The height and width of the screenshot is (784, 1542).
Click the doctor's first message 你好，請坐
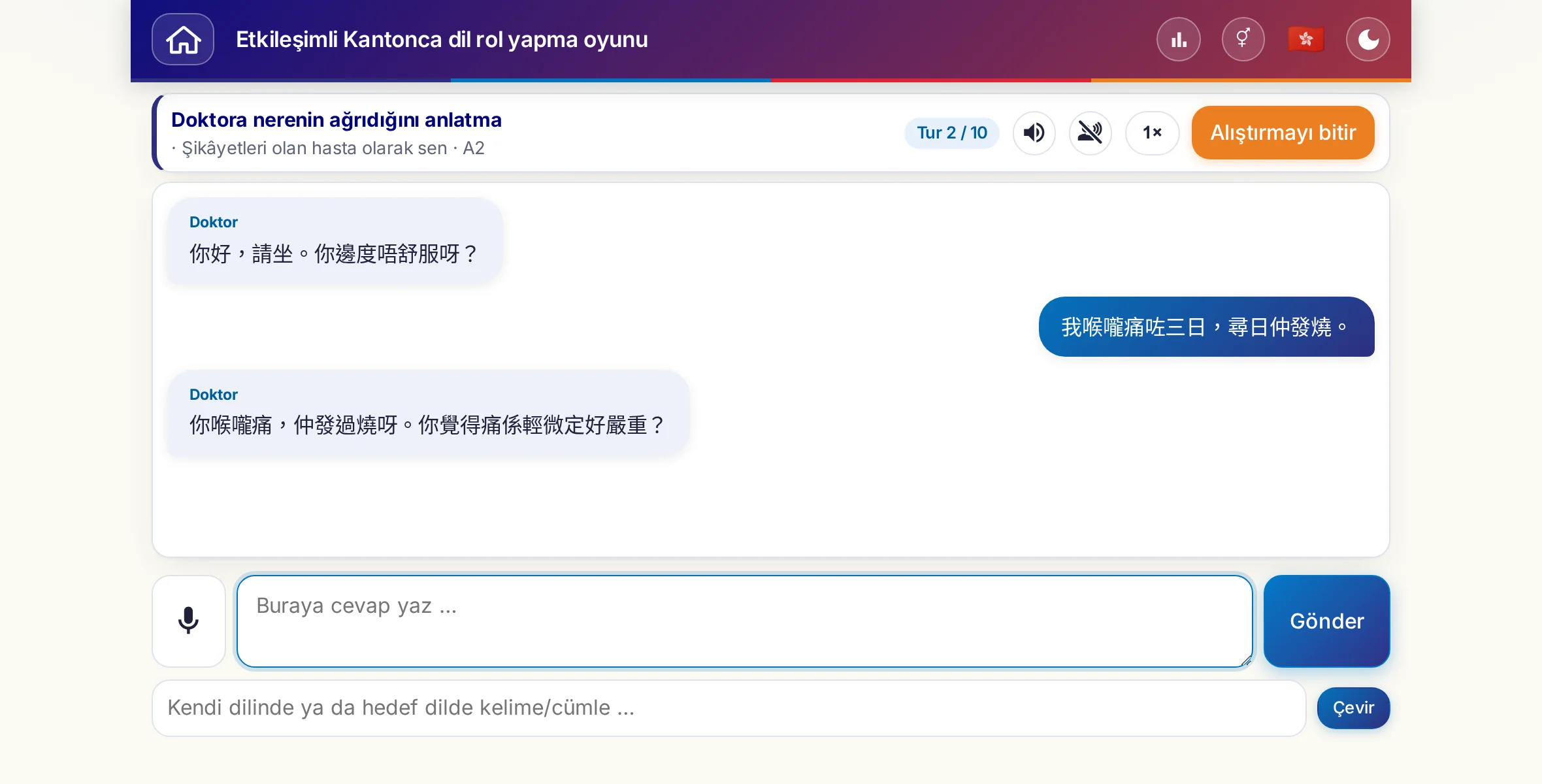[335, 241]
